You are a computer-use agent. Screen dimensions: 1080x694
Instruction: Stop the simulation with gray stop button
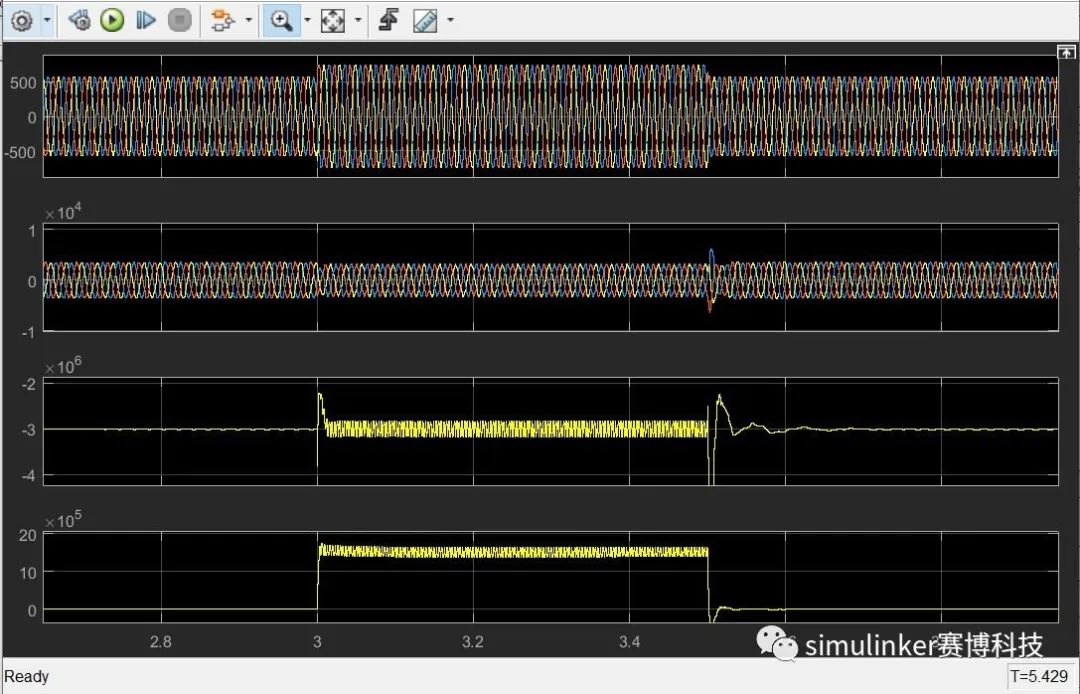click(180, 21)
